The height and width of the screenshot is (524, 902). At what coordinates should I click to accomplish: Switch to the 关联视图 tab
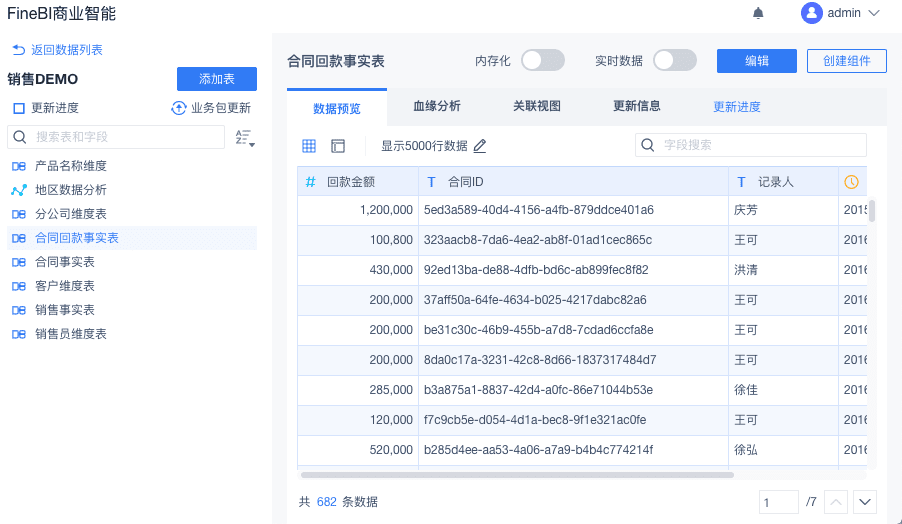537,106
